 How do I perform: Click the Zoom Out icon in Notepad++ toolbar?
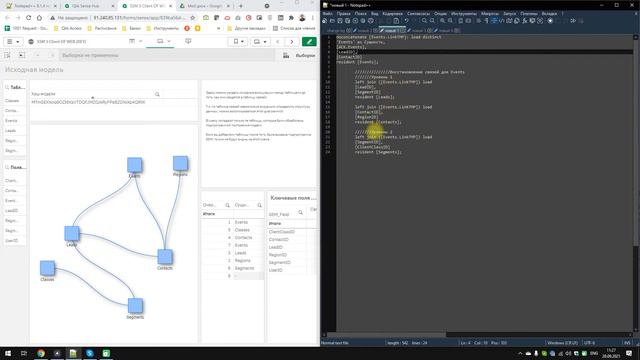[x=450, y=21]
